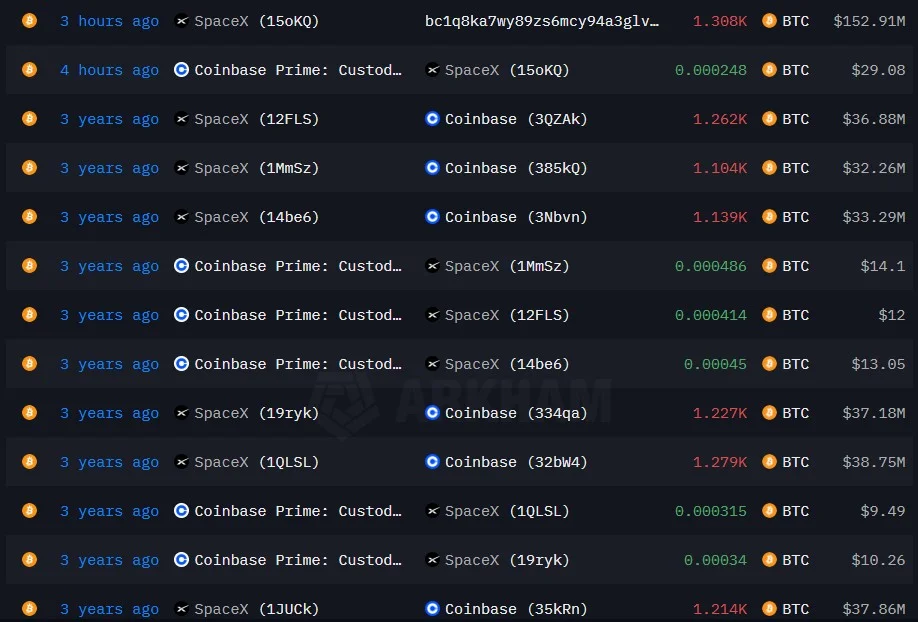This screenshot has height=622, width=918.
Task: Select the 1.308K BTC amount value
Action: [x=720, y=21]
